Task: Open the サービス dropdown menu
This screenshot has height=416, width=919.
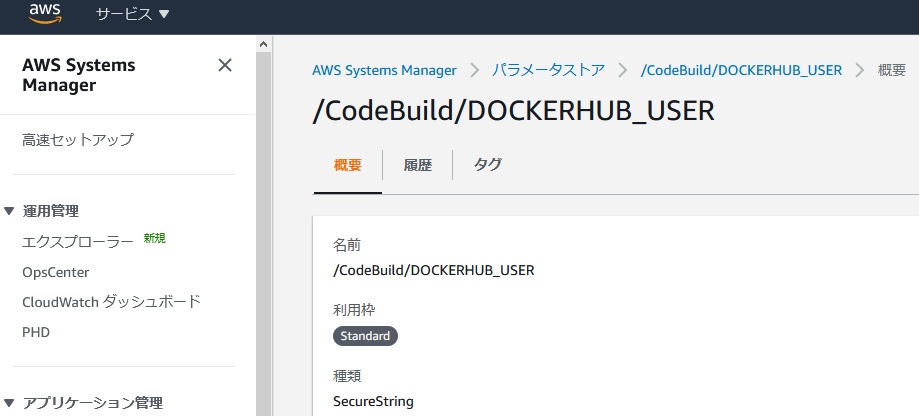Action: (132, 14)
